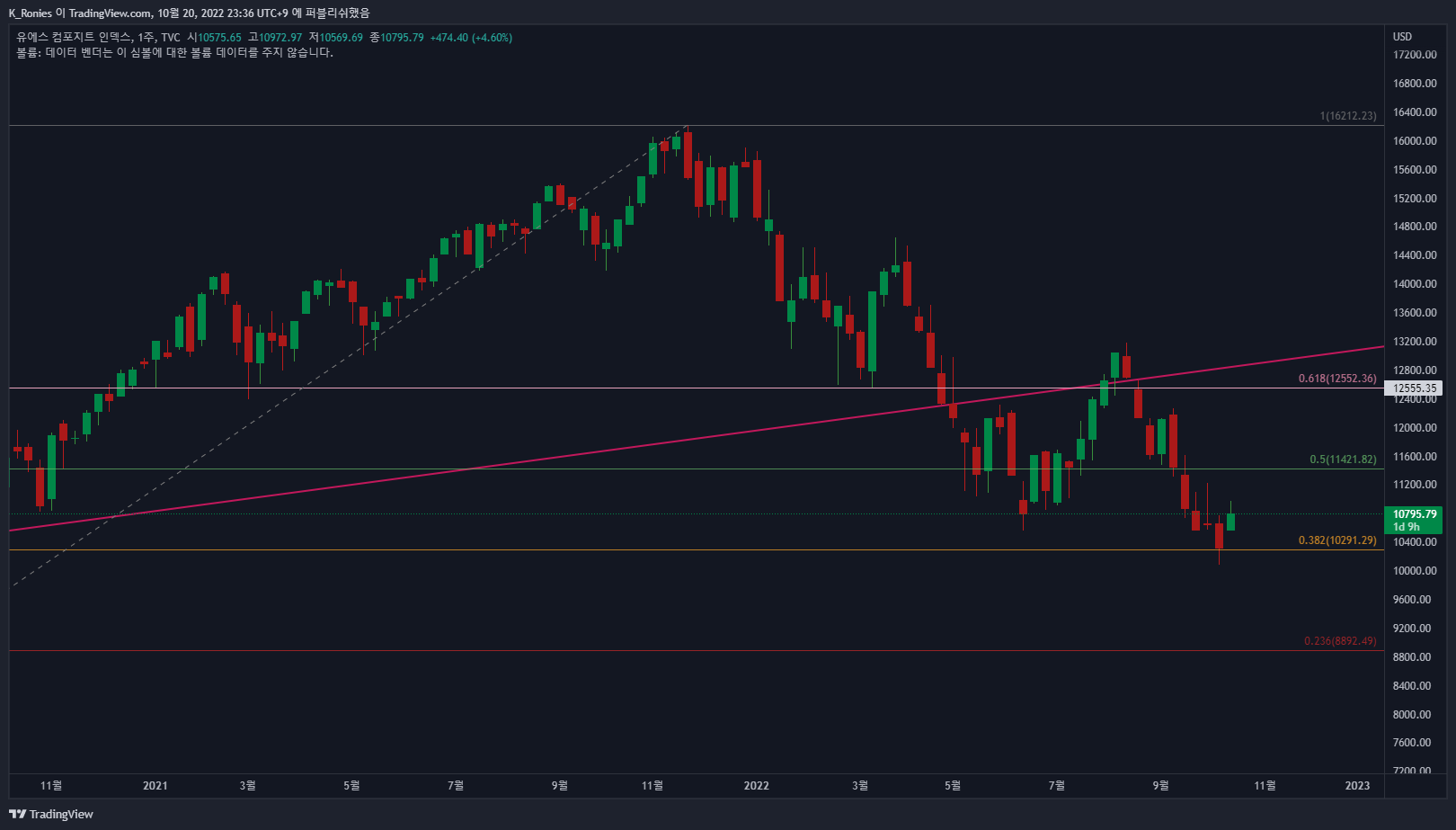Select the Fibonacci 1(16212.23) level label
Image resolution: width=1456 pixels, height=830 pixels.
(1347, 116)
